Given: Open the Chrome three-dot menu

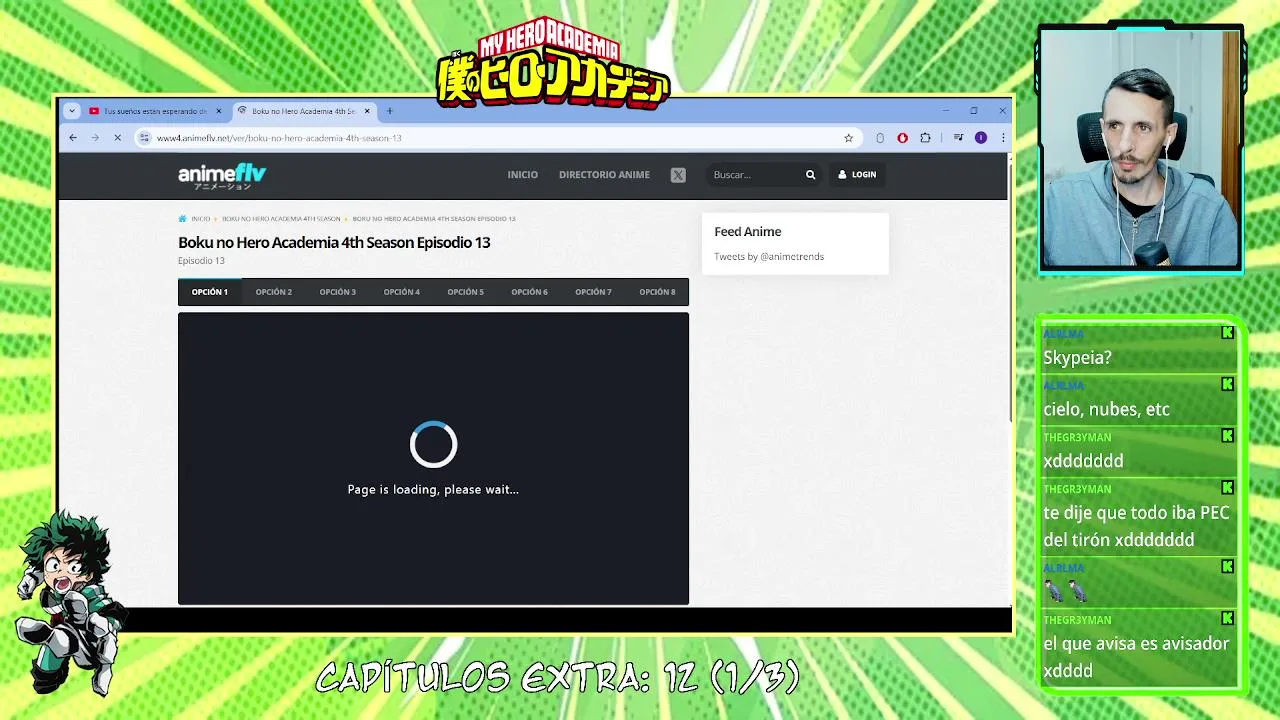Looking at the screenshot, I should tap(1002, 138).
